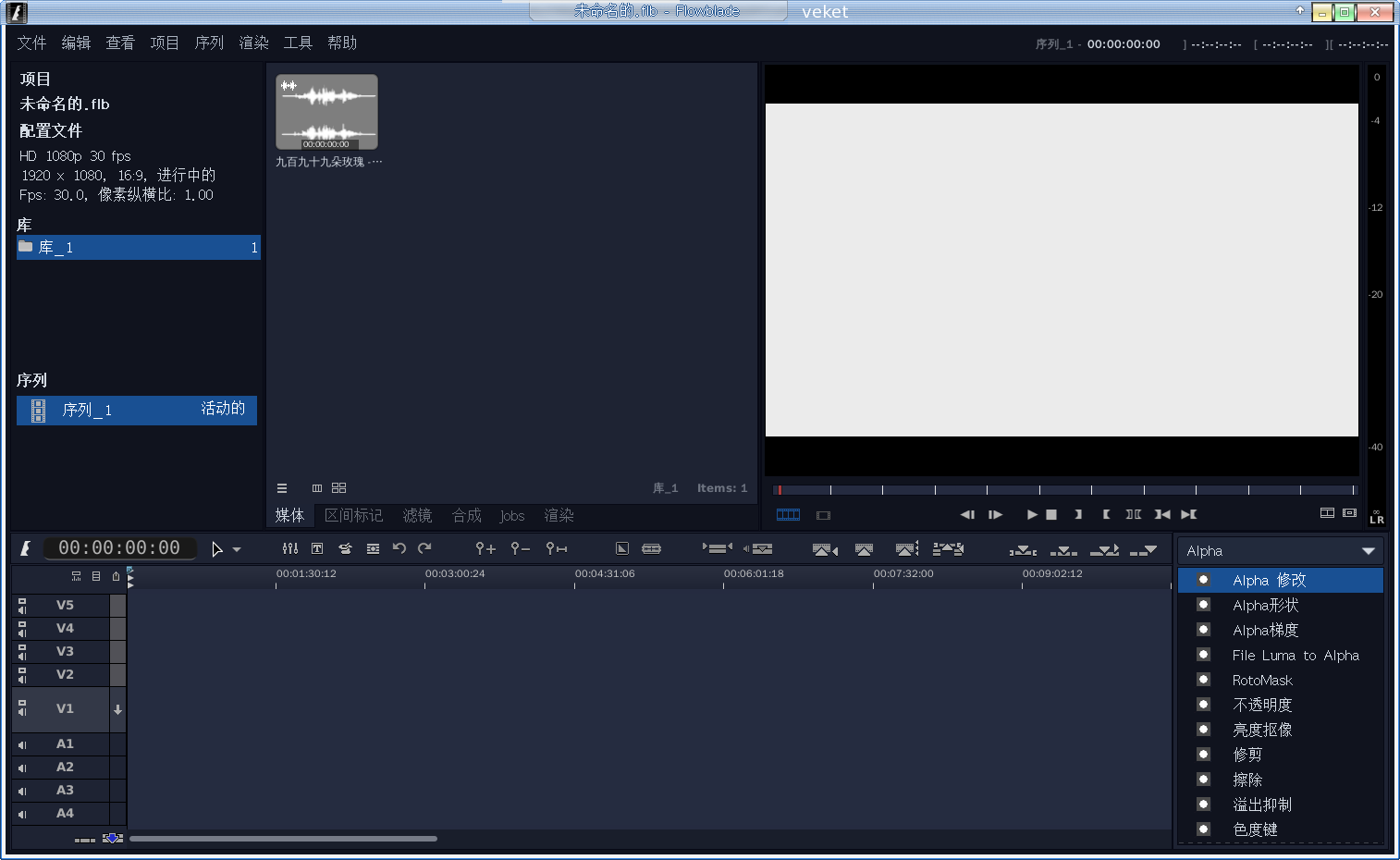Click the play button under monitor
1400x860 pixels.
tap(1032, 514)
